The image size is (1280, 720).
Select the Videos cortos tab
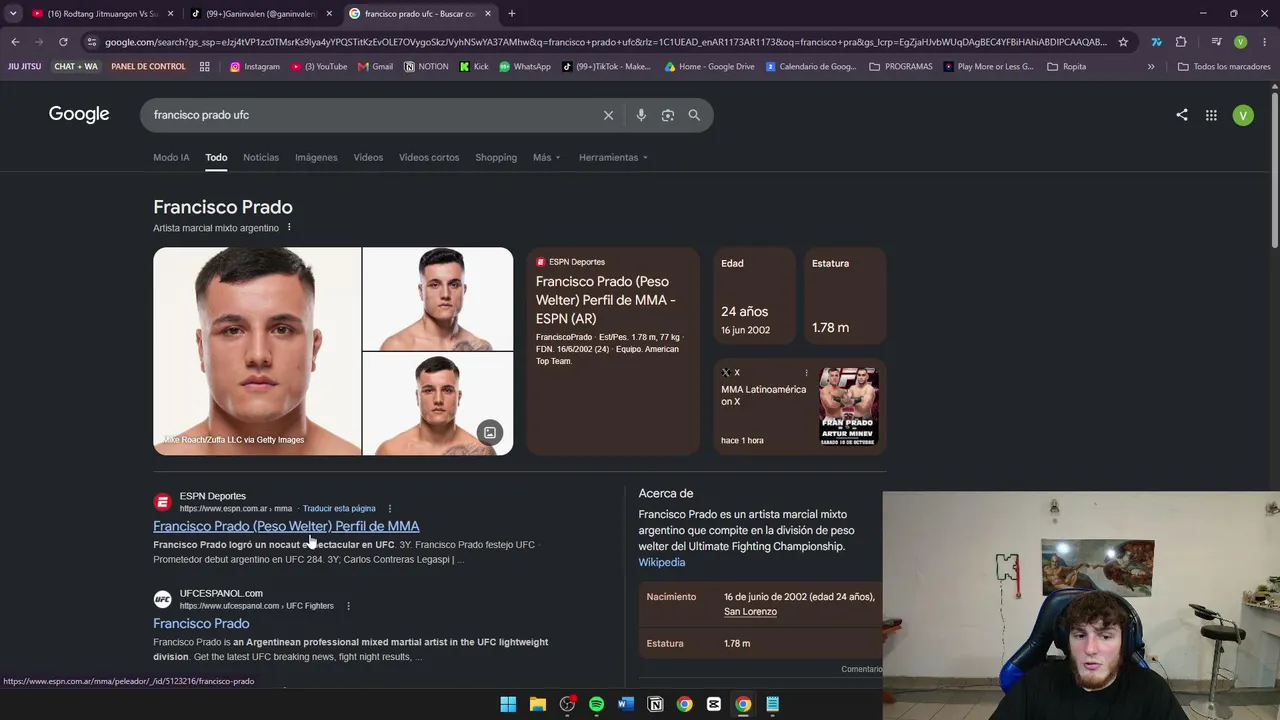[x=429, y=158]
